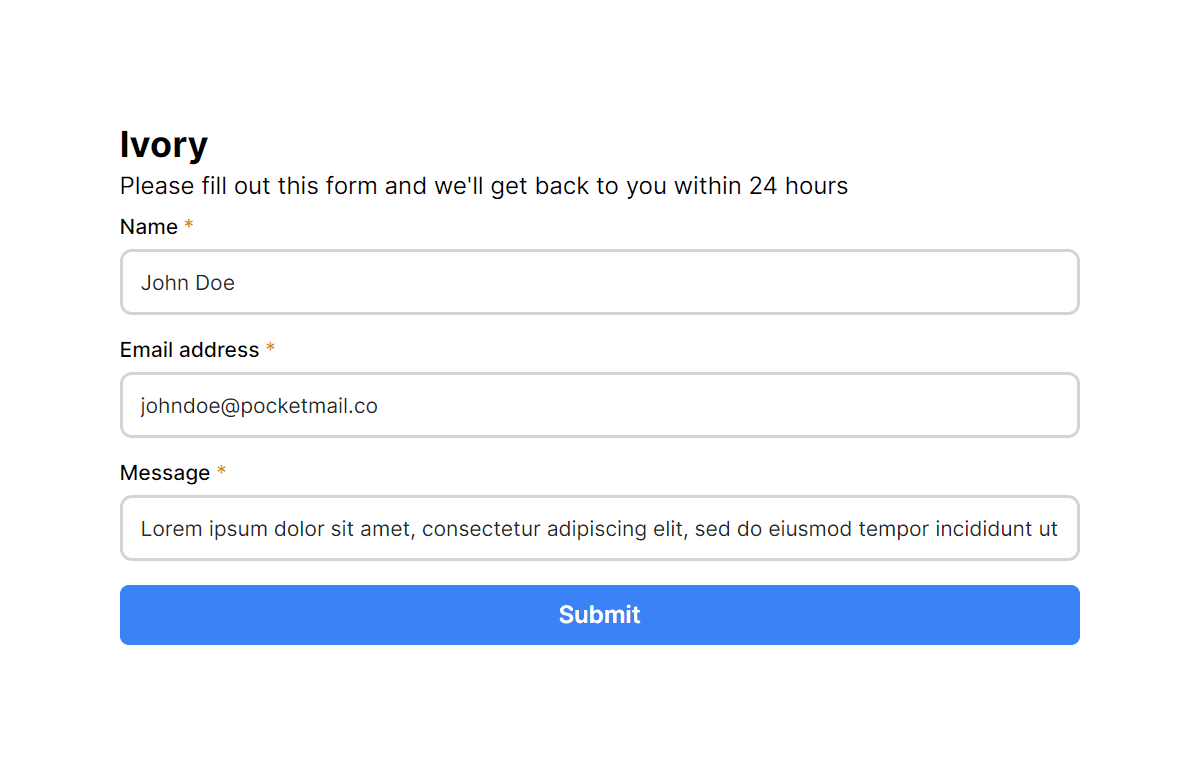Viewport: 1200px width, 765px height.
Task: Click the "Email address" field label
Action: [189, 350]
